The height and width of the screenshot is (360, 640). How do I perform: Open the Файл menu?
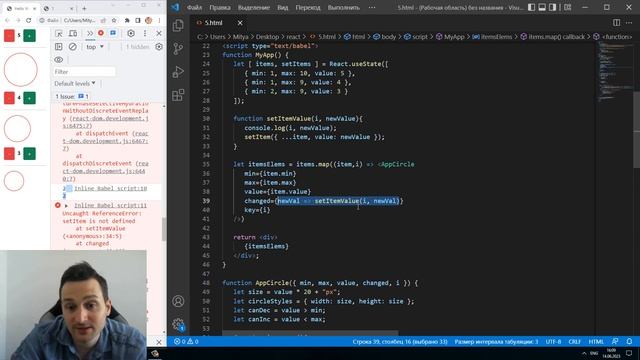195,7
